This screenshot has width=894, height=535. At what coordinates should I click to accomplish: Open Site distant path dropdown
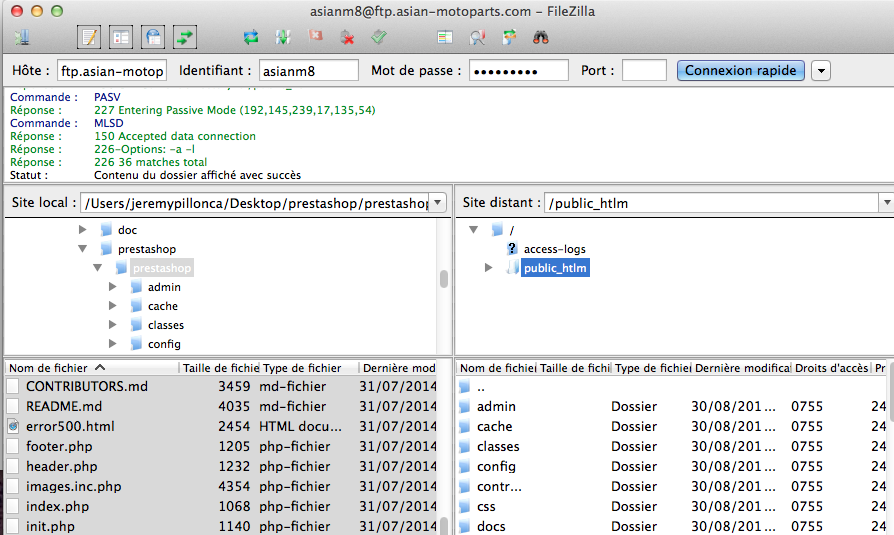point(887,203)
